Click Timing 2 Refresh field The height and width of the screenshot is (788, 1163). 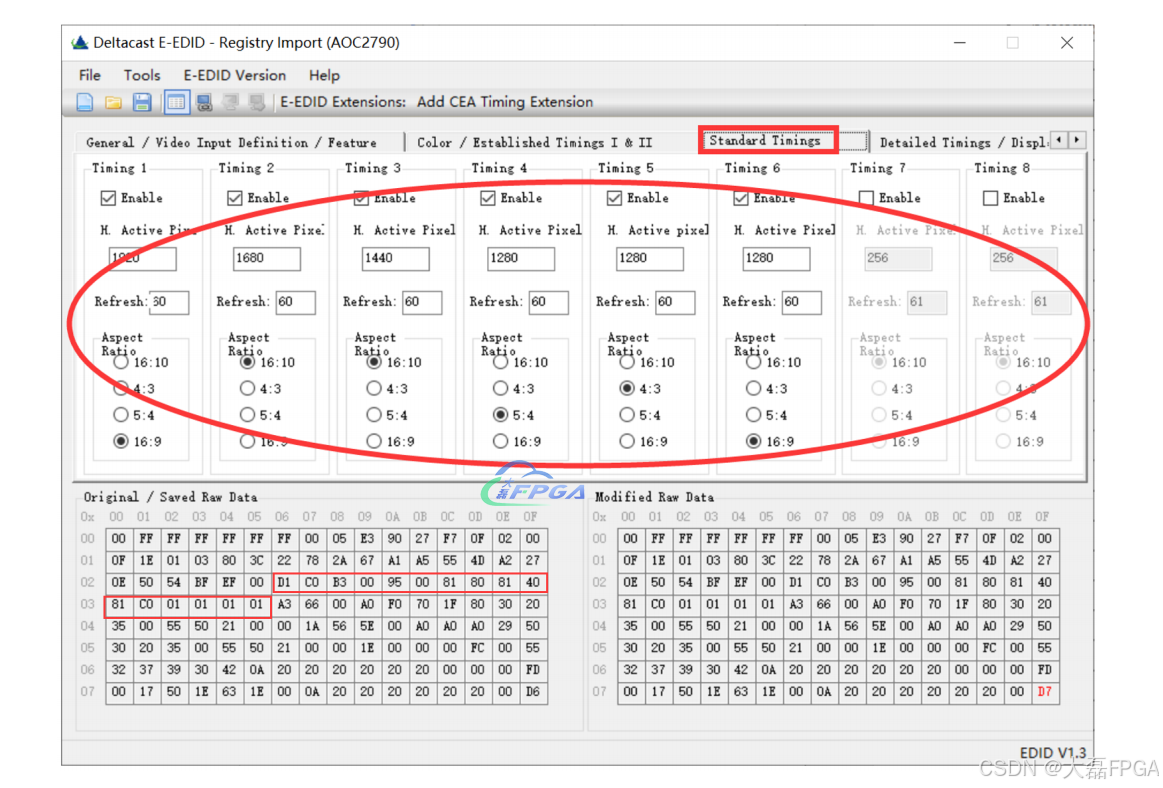(296, 302)
